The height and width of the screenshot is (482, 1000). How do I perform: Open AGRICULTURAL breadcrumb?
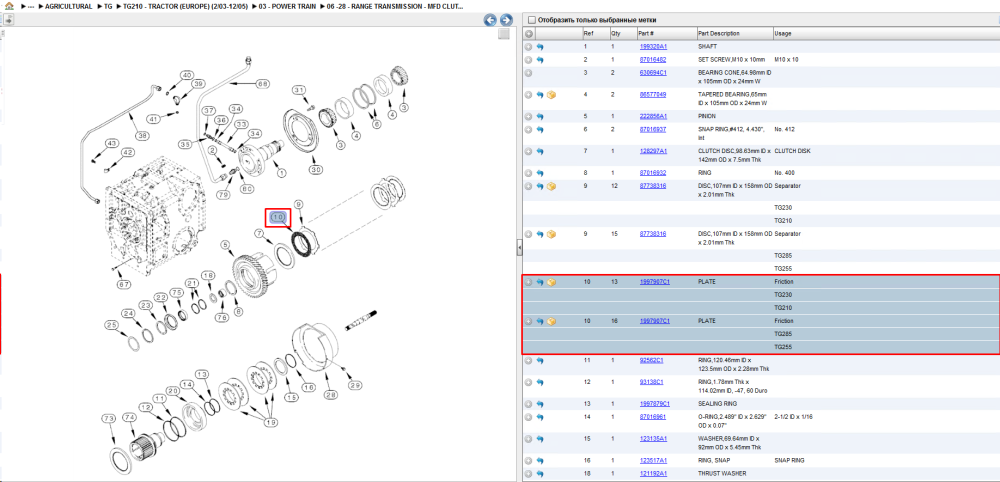(x=69, y=6)
